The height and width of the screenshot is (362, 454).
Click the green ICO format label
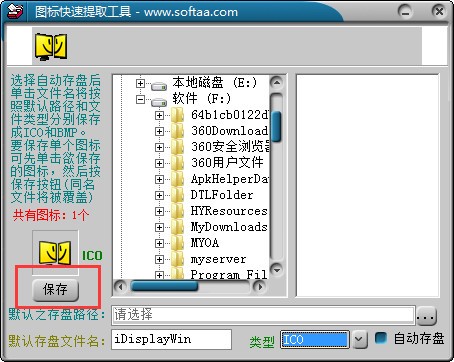92,256
